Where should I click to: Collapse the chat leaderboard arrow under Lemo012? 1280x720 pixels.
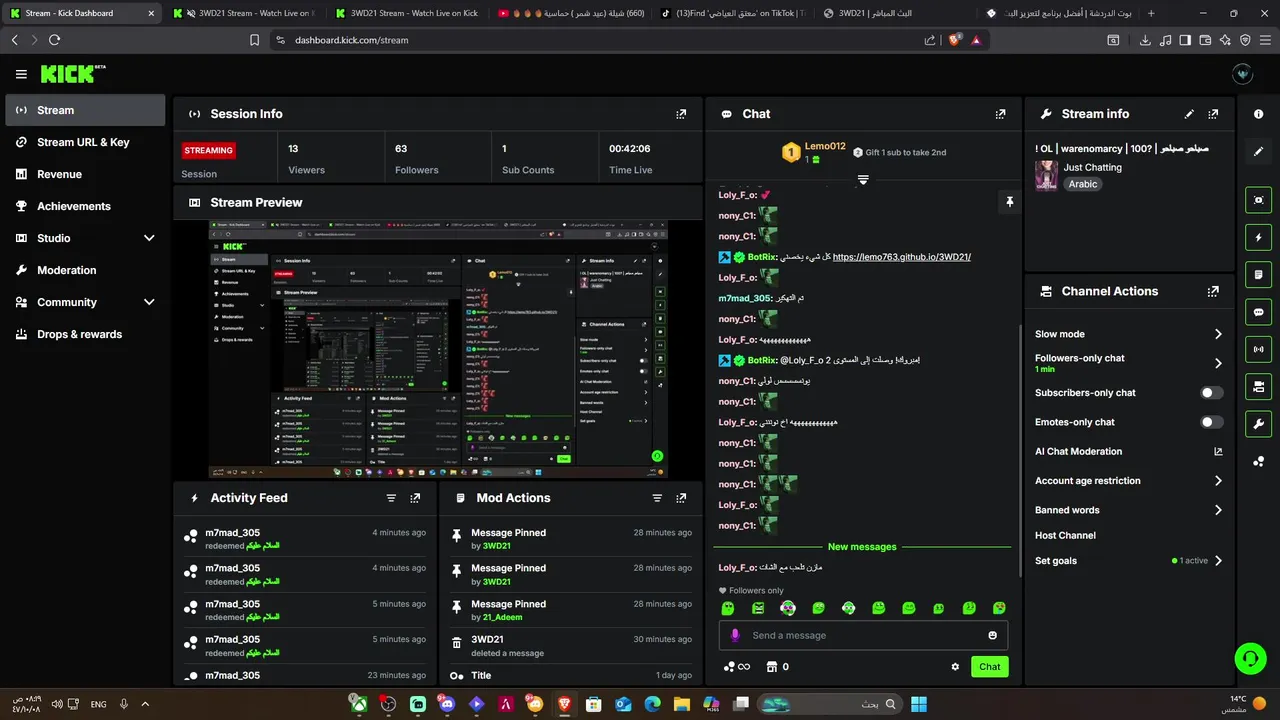863,180
